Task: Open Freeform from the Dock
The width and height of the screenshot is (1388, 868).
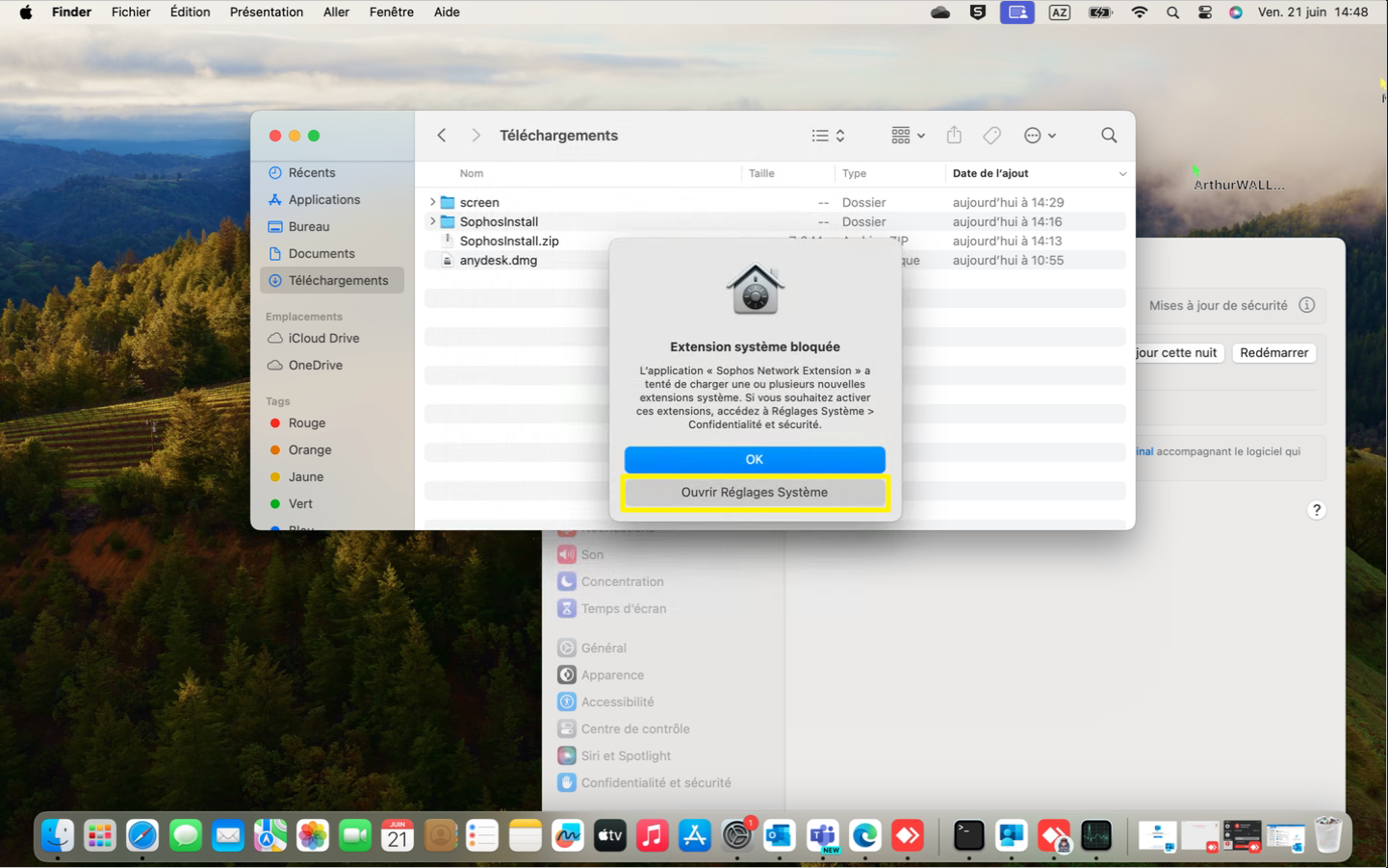Action: 568,836
